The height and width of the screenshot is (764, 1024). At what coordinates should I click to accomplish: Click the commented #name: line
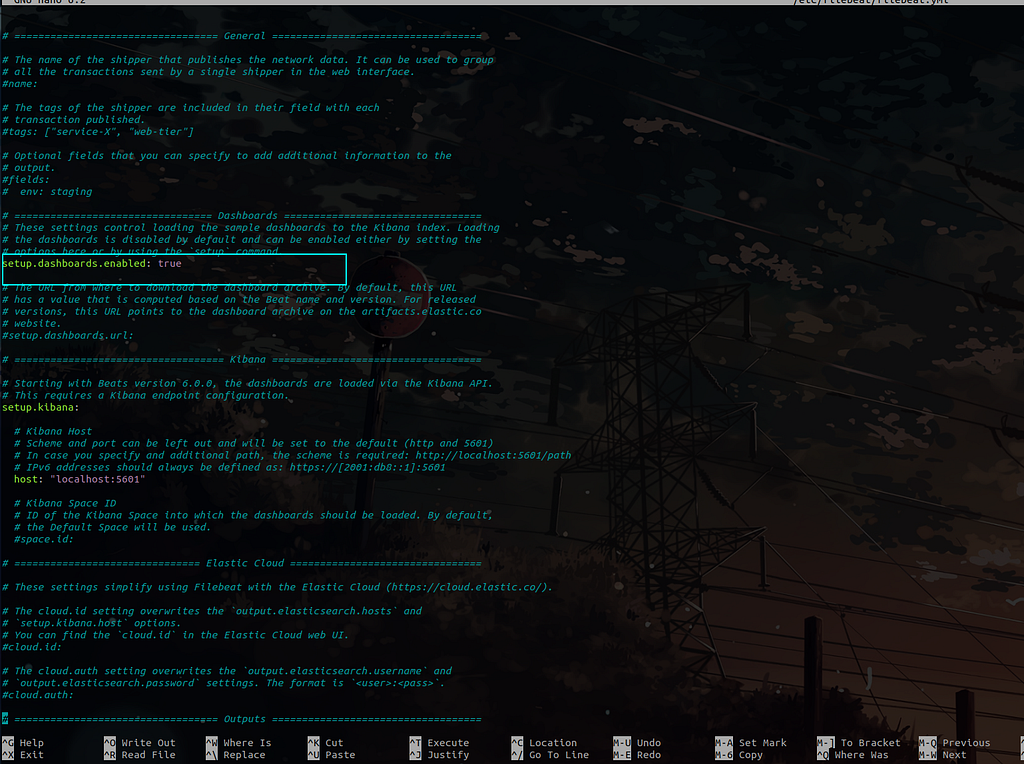(20, 84)
